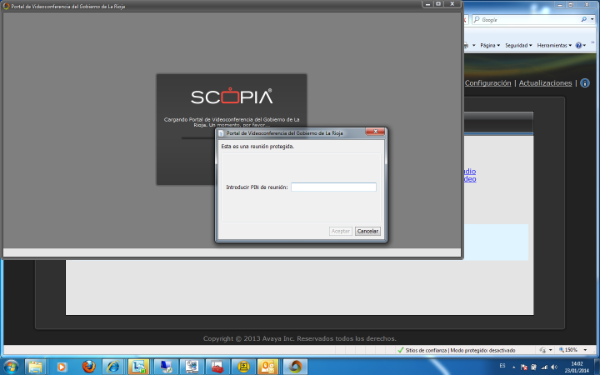The height and width of the screenshot is (375, 600).
Task: Click the Cancelar button in the PIN dialog
Action: coord(368,231)
